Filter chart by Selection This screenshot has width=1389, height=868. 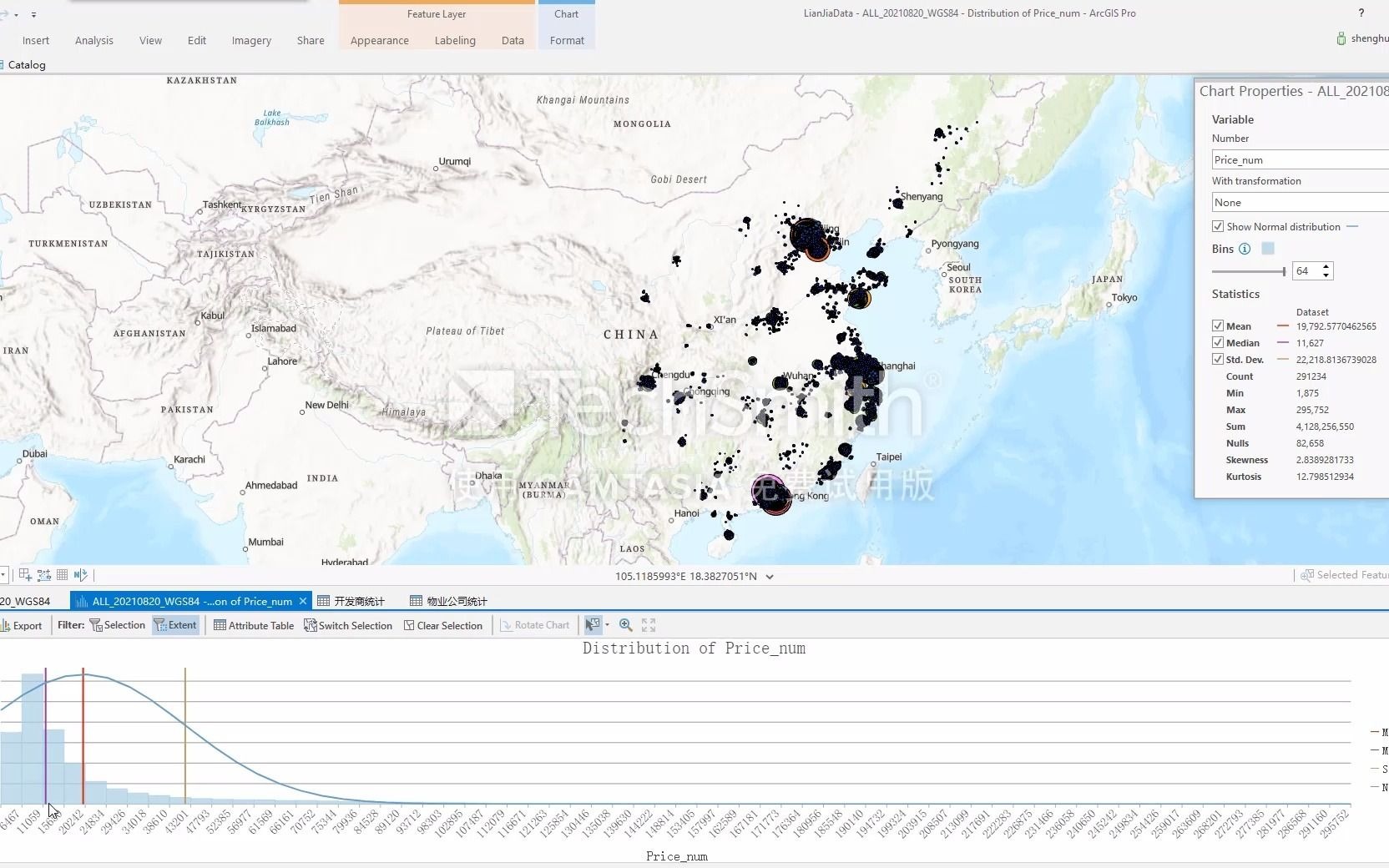[117, 625]
